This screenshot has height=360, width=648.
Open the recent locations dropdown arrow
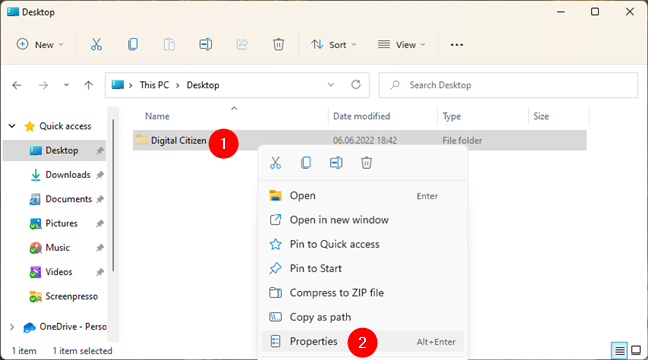[66, 85]
